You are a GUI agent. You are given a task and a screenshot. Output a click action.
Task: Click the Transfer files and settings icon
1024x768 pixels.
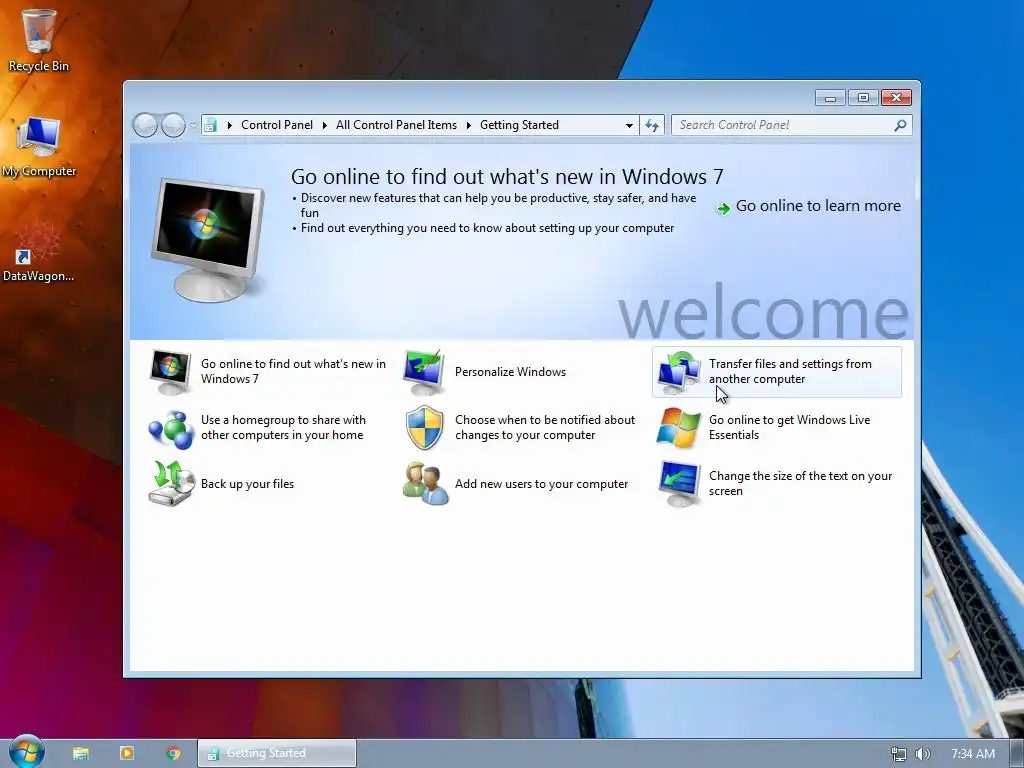[x=679, y=372]
